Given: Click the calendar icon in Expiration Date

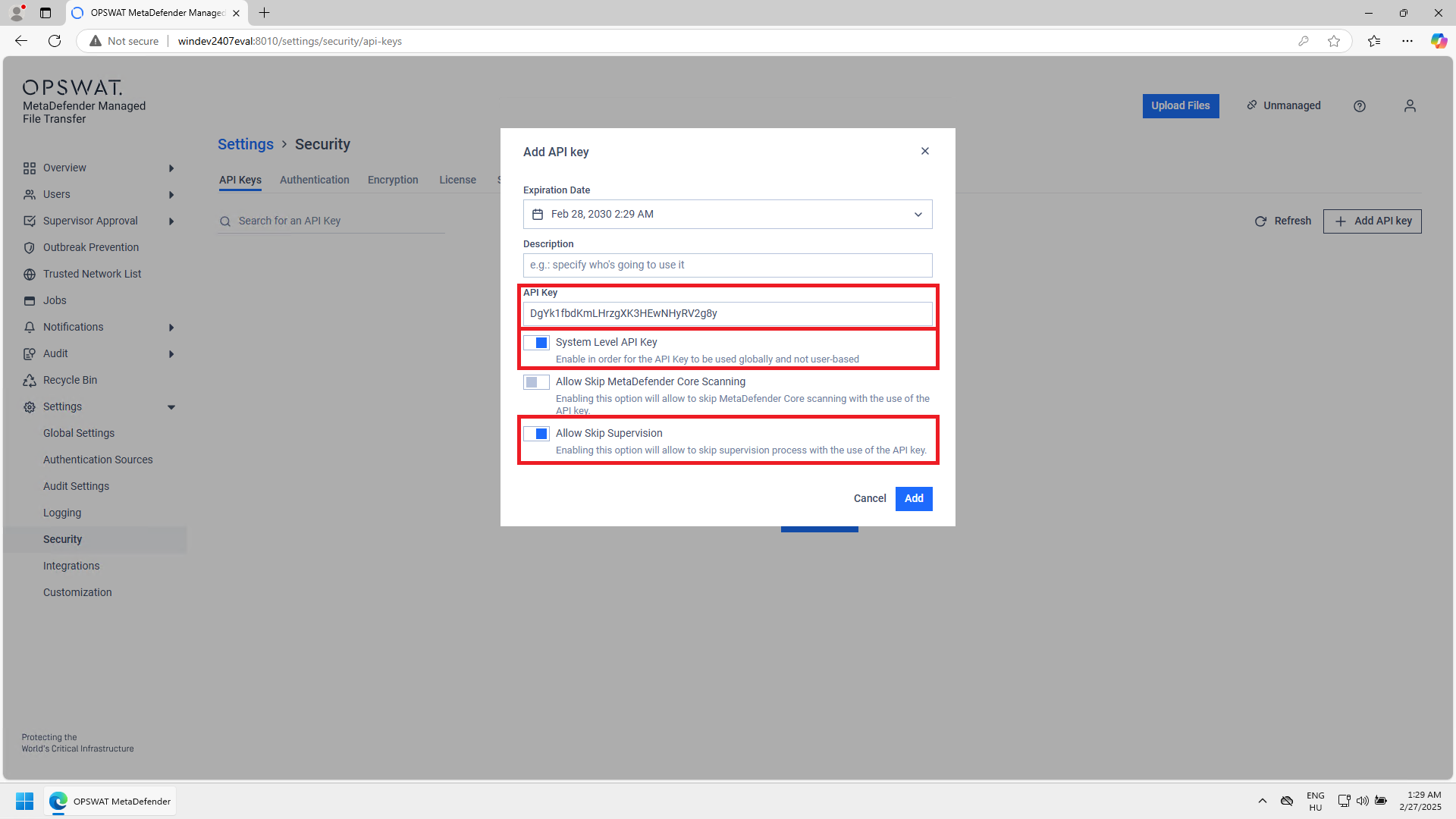Looking at the screenshot, I should click(538, 215).
